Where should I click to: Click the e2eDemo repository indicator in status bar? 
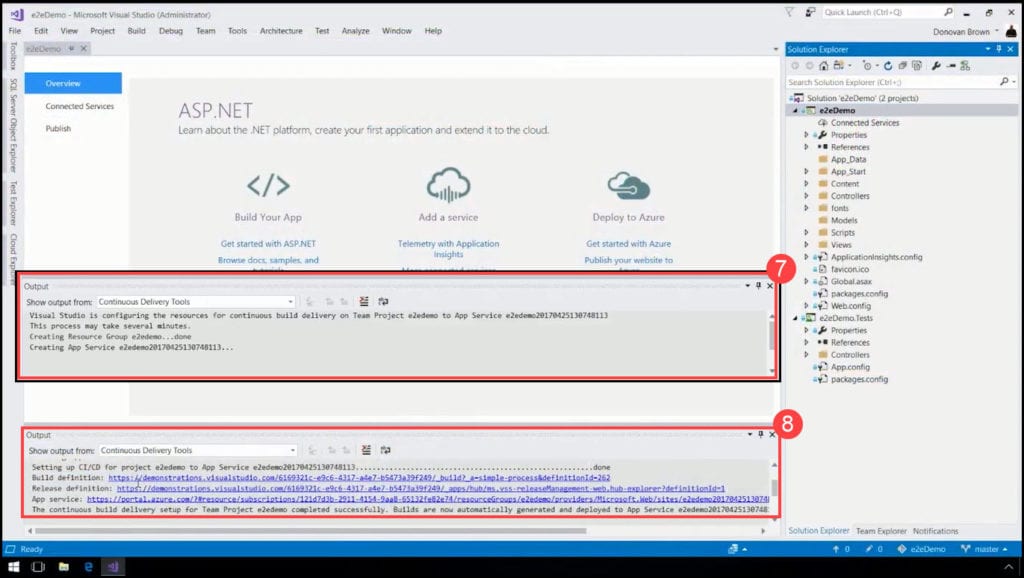pyautogui.click(x=921, y=549)
